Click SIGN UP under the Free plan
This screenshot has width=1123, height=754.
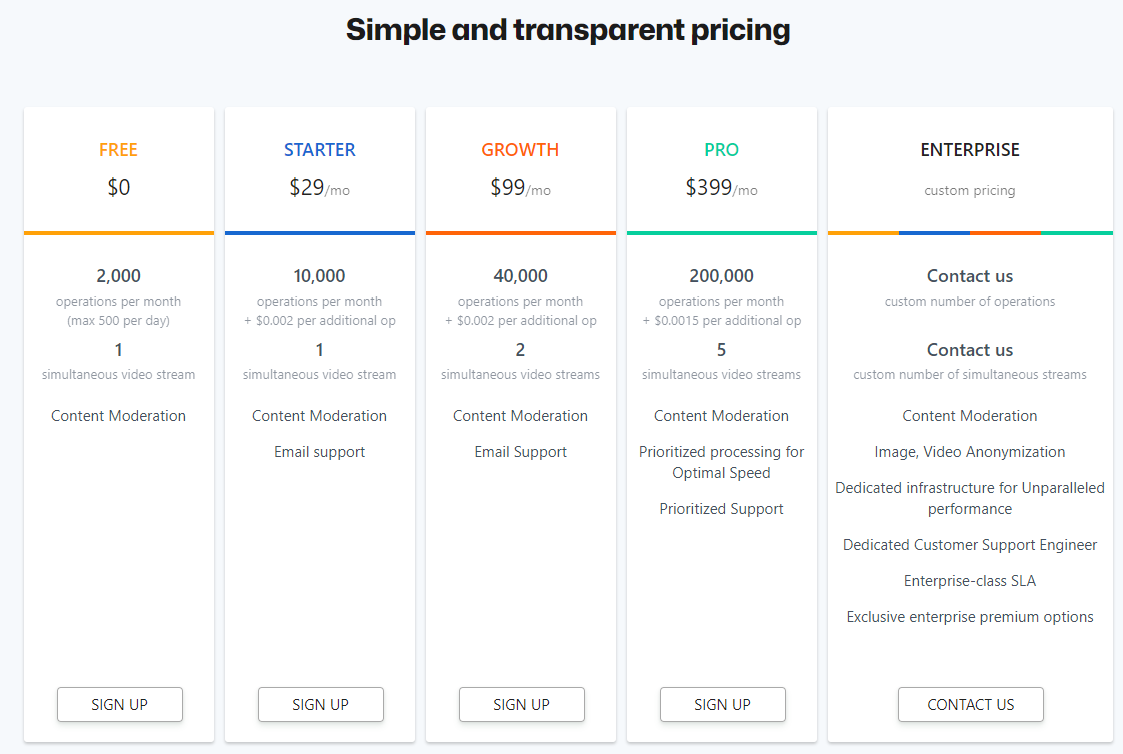coord(119,704)
